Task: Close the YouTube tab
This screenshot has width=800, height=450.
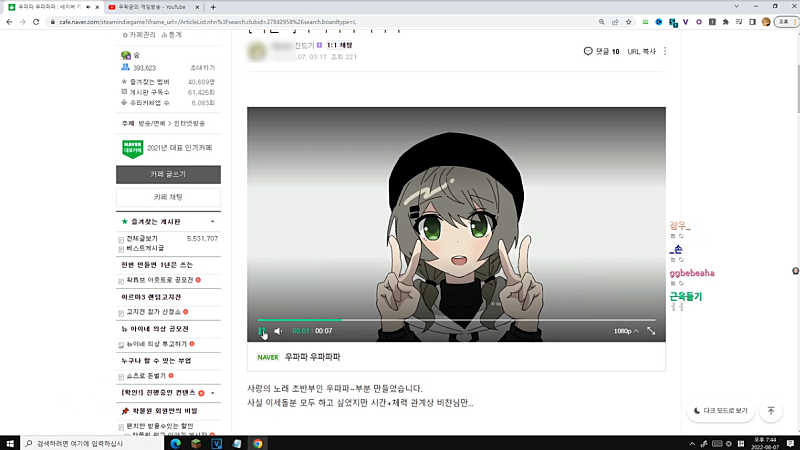Action: tap(197, 7)
